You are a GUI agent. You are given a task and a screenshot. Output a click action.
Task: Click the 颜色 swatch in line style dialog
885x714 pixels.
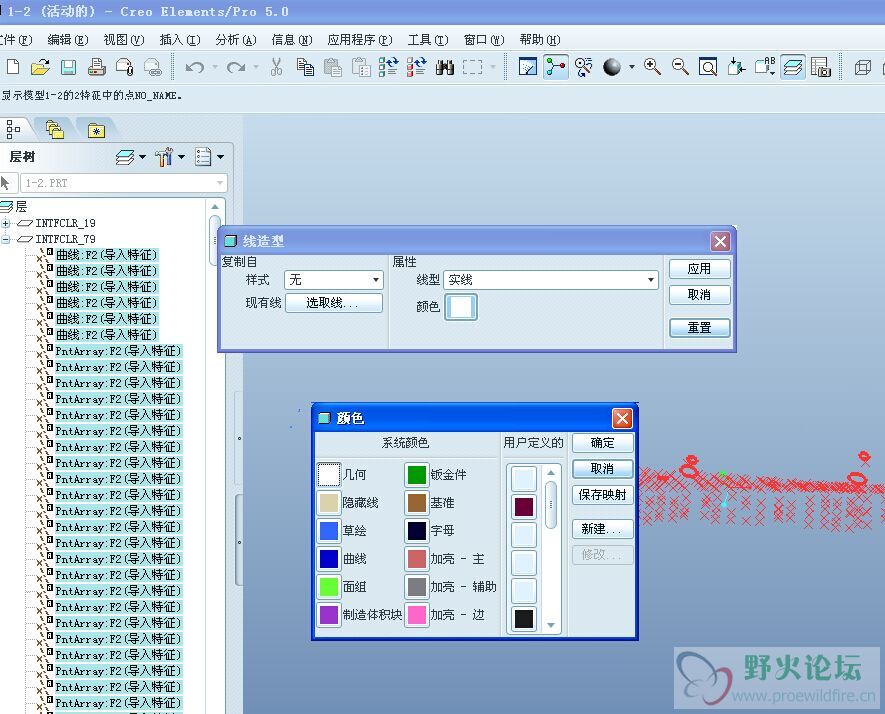[x=461, y=307]
